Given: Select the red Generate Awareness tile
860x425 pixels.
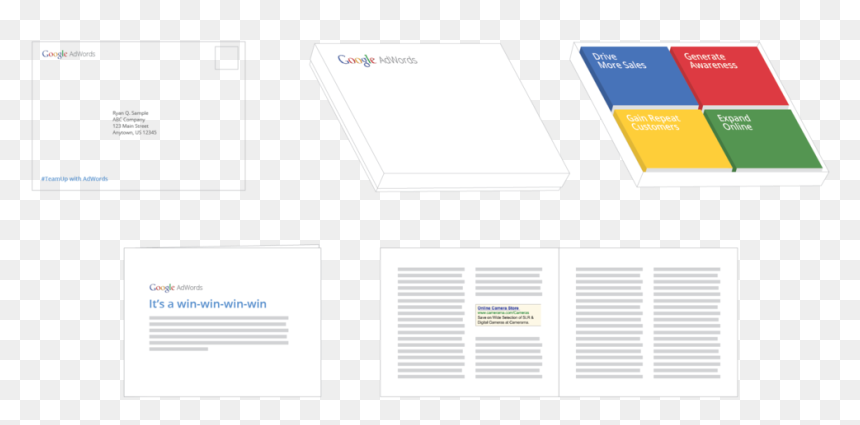Looking at the screenshot, I should pos(729,76).
